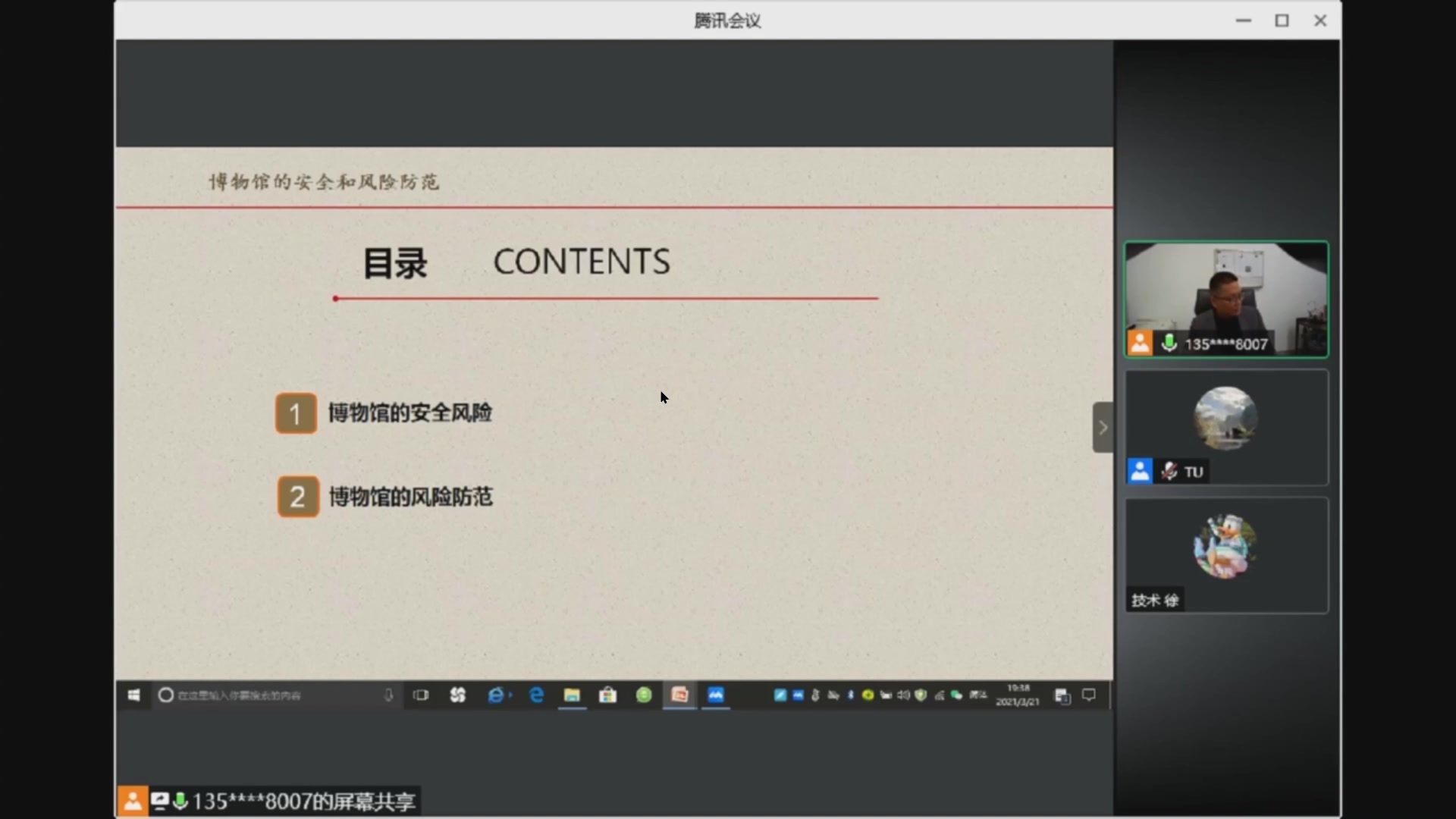Select the video tile of 135****8007

click(x=1226, y=299)
